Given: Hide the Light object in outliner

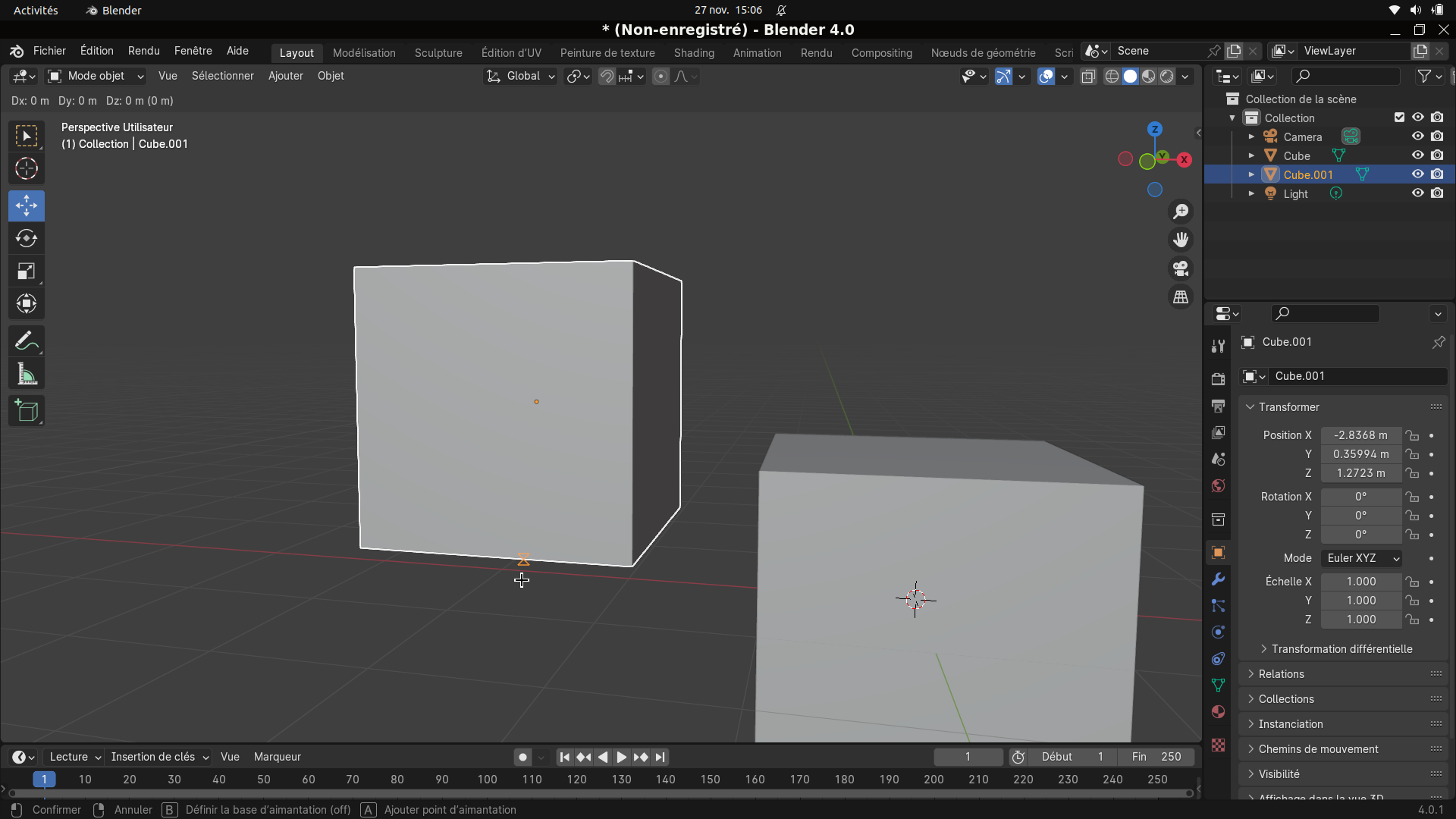Looking at the screenshot, I should pos(1417,193).
